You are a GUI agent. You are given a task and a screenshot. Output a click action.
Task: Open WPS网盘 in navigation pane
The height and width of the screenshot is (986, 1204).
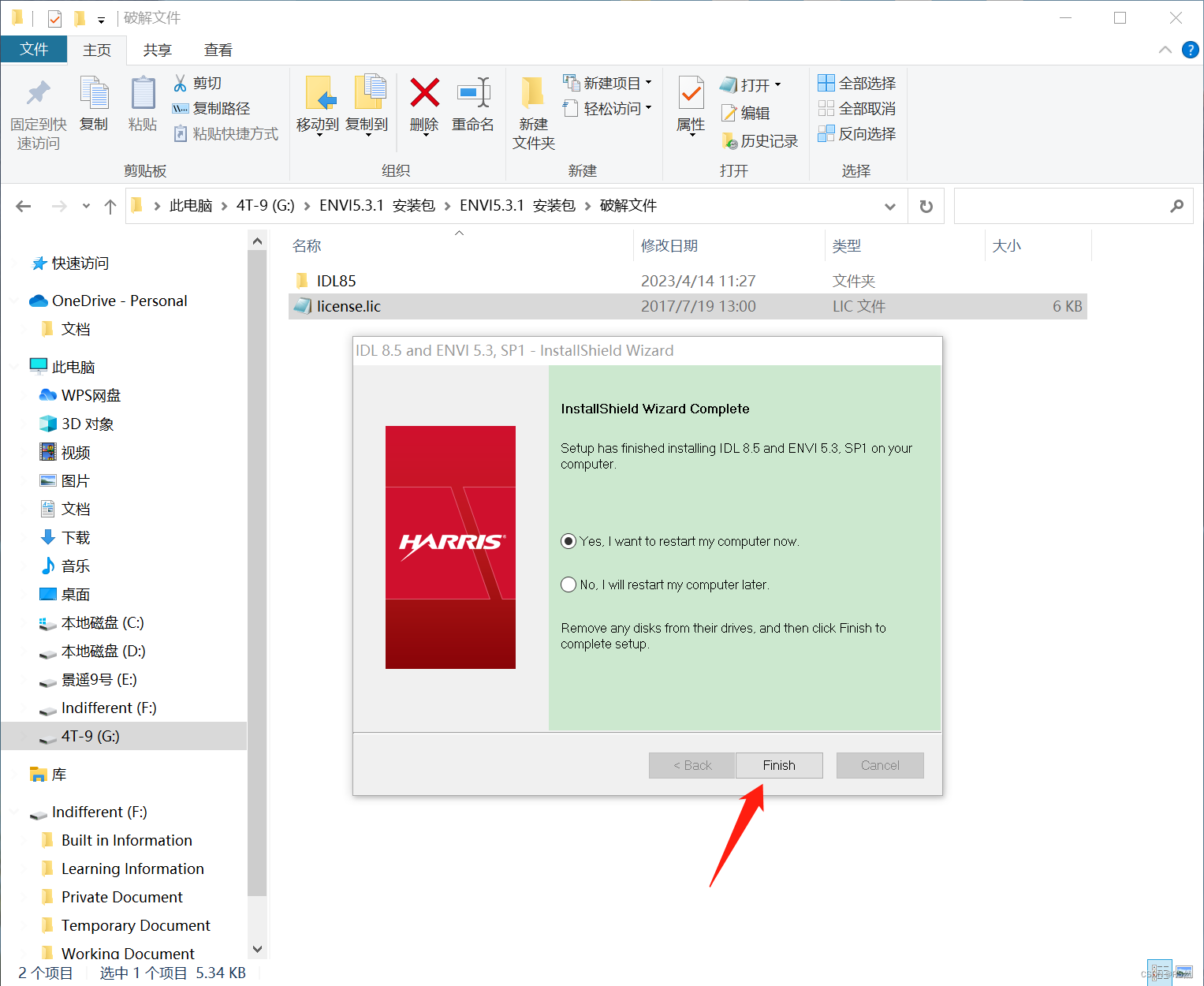[91, 395]
